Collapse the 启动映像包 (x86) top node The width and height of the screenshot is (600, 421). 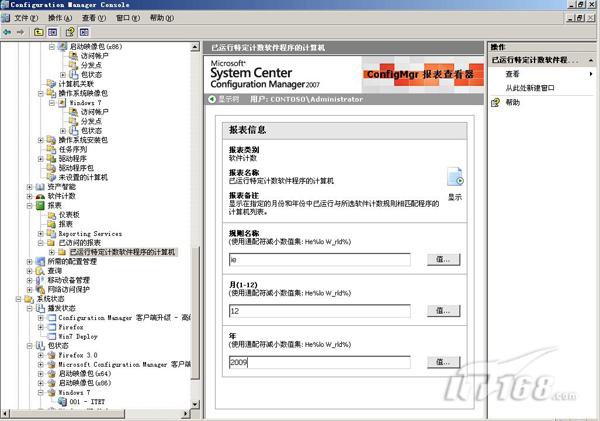coord(52,47)
